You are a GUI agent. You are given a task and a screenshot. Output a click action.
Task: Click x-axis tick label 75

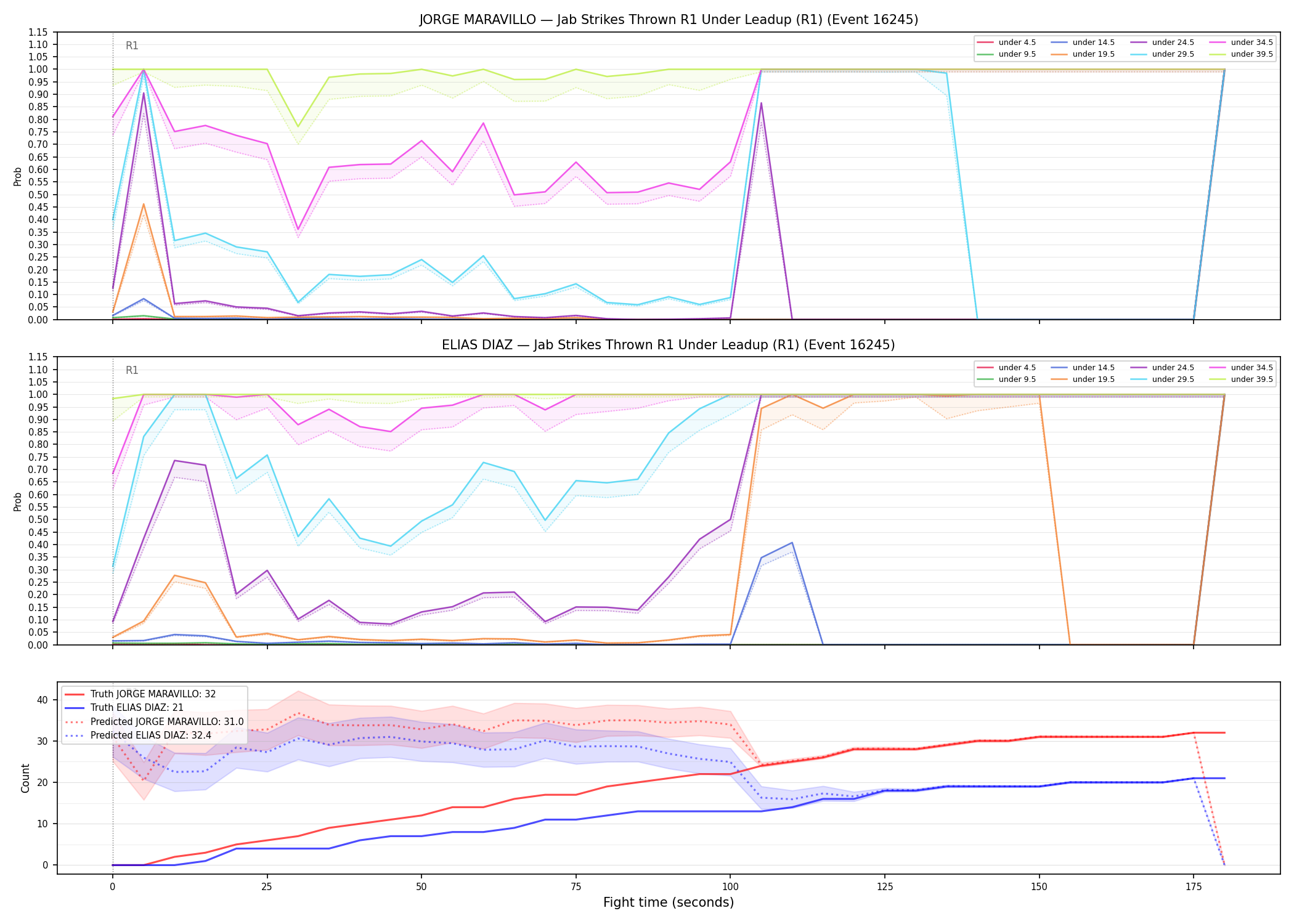[x=576, y=887]
